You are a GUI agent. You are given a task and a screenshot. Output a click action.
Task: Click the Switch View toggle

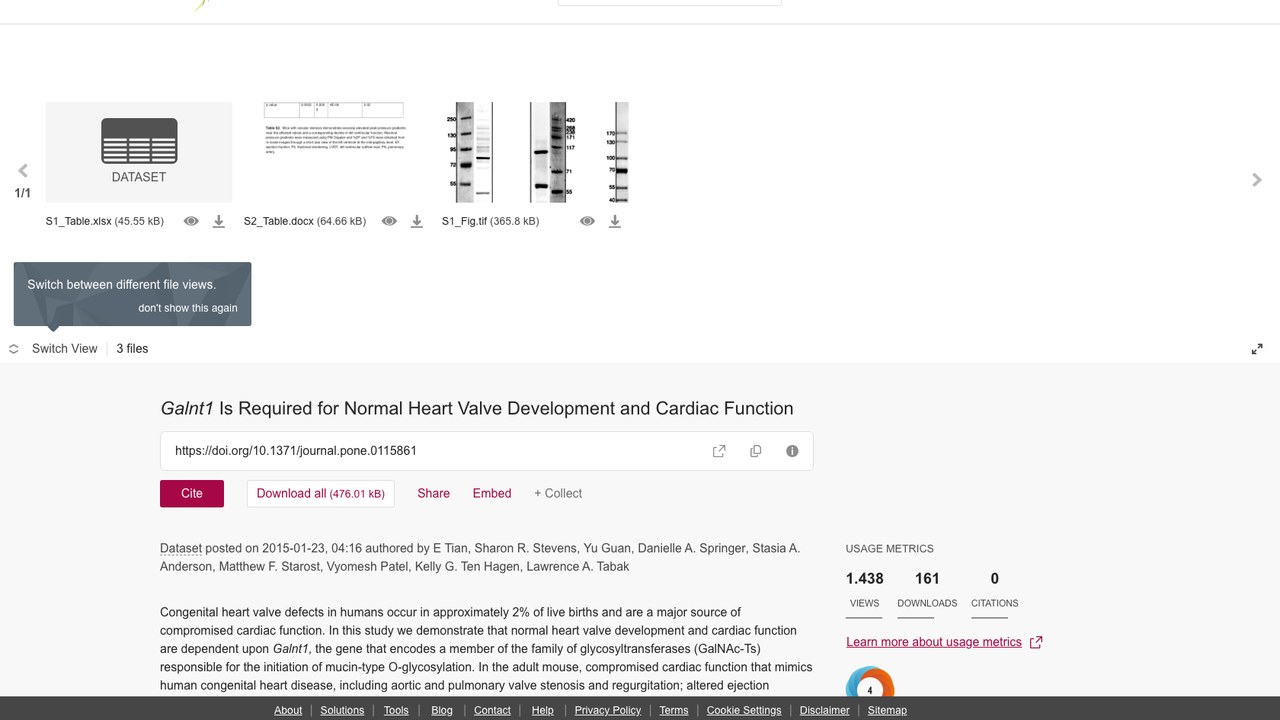click(54, 349)
